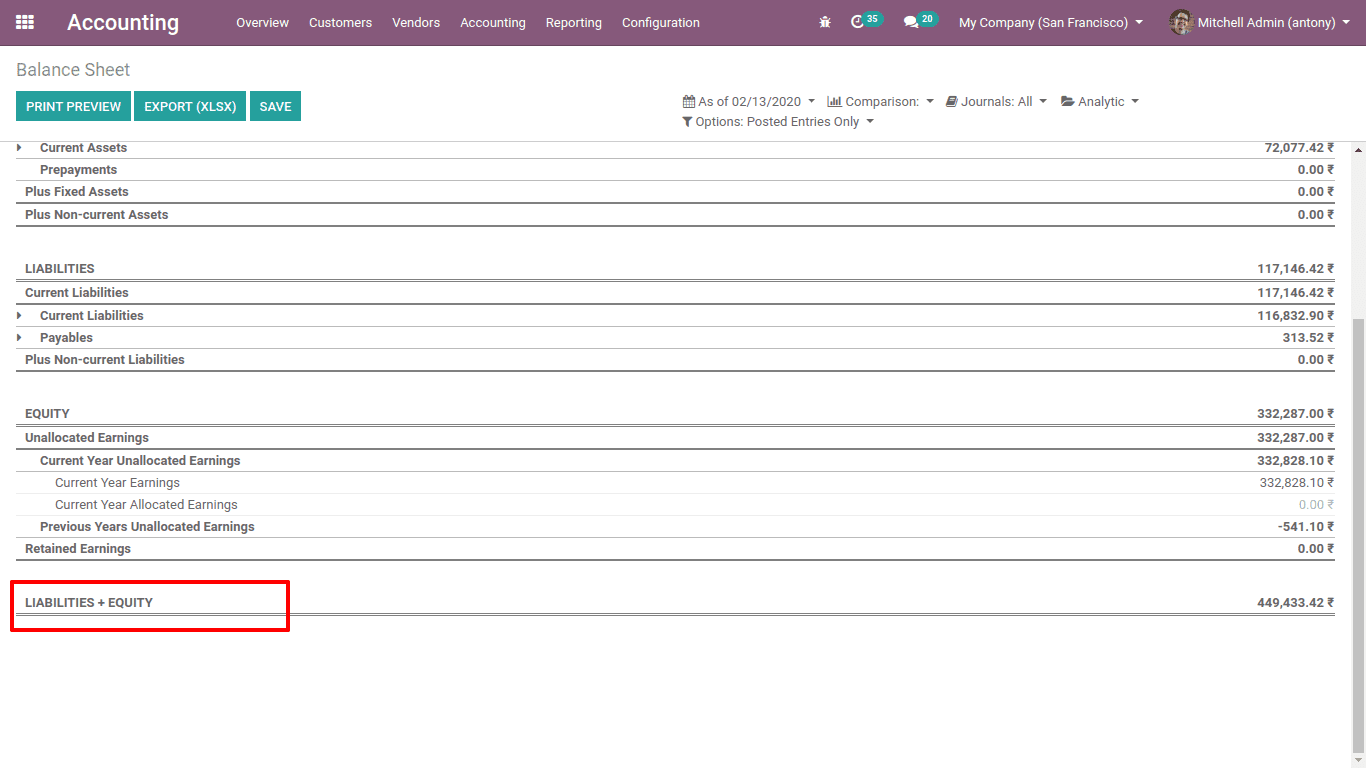The width and height of the screenshot is (1366, 768).
Task: Click the Accounting app title
Action: click(x=123, y=22)
